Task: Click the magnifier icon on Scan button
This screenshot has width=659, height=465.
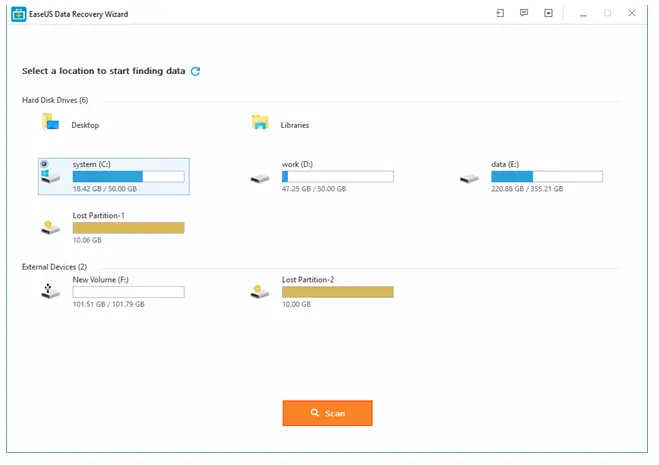Action: point(314,412)
